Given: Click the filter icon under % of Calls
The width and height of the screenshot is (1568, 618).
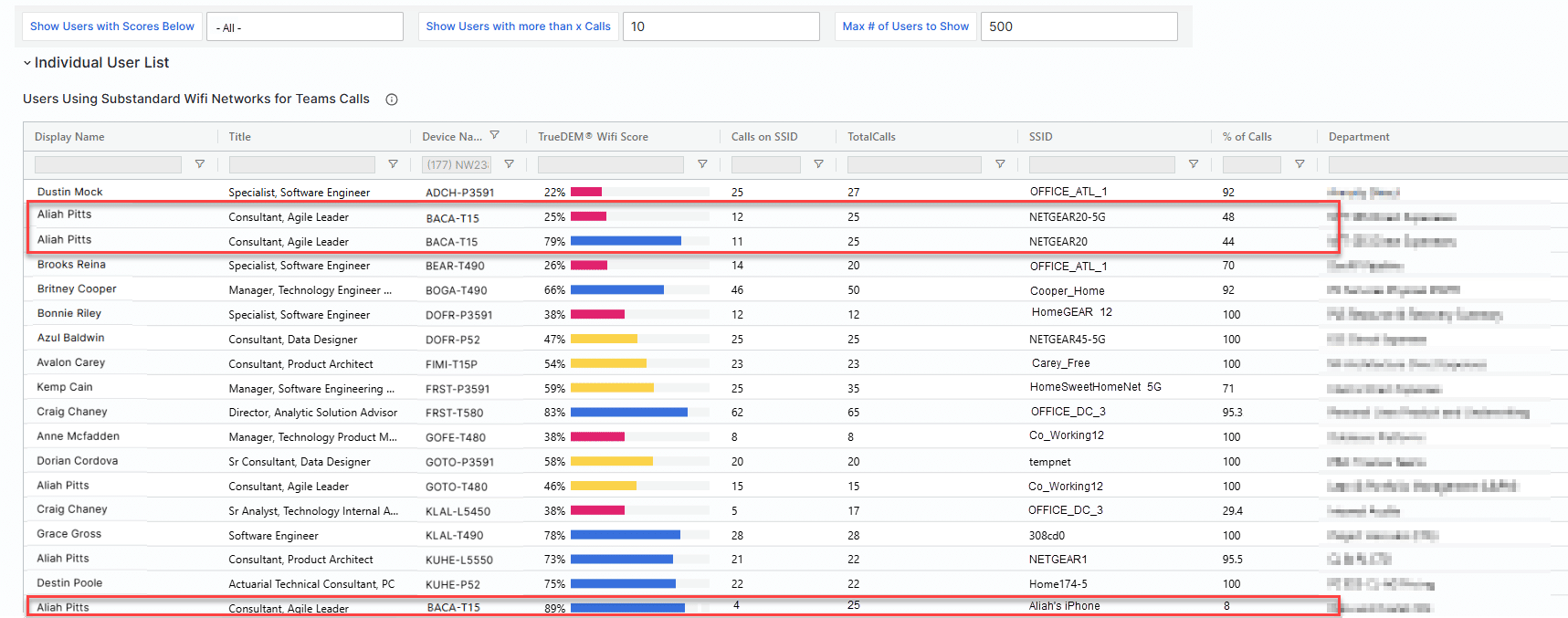Looking at the screenshot, I should 1300,164.
